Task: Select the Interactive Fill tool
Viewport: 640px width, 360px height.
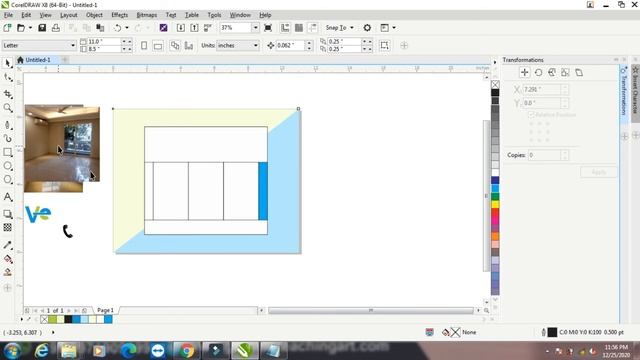Action: point(8,259)
